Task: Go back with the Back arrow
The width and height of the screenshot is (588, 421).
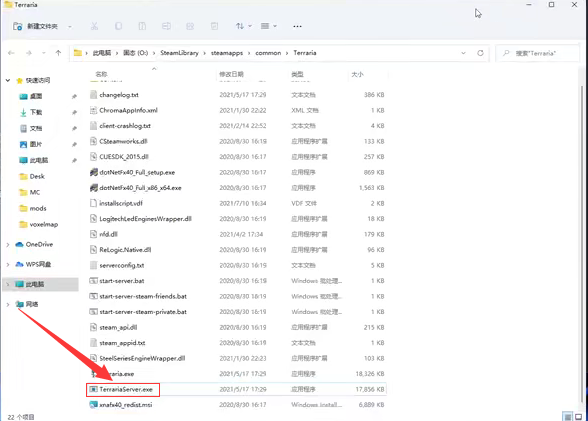Action: coord(11,53)
